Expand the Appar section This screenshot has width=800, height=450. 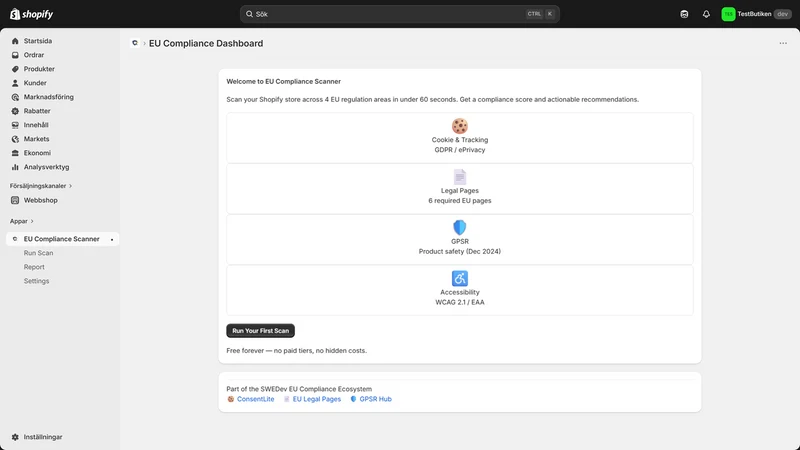click(x=21, y=221)
